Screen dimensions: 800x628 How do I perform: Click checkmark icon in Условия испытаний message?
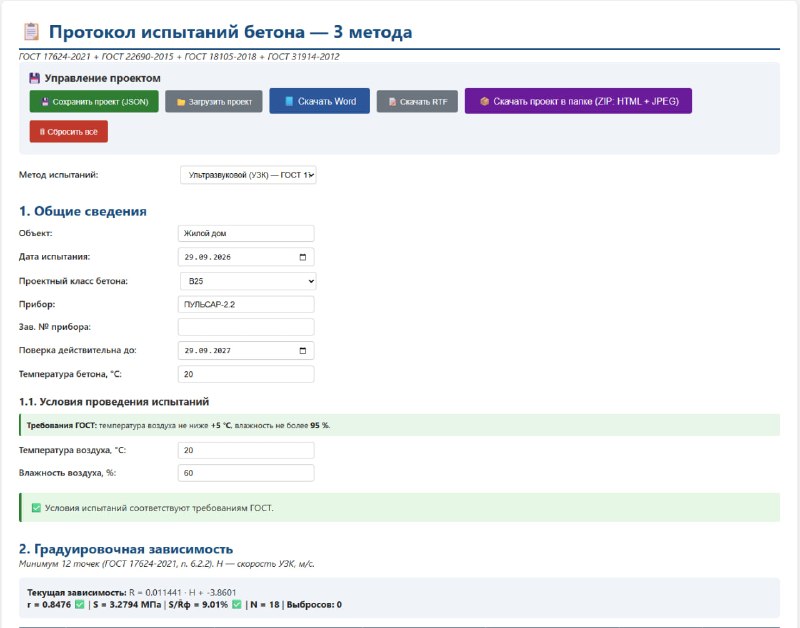point(36,508)
